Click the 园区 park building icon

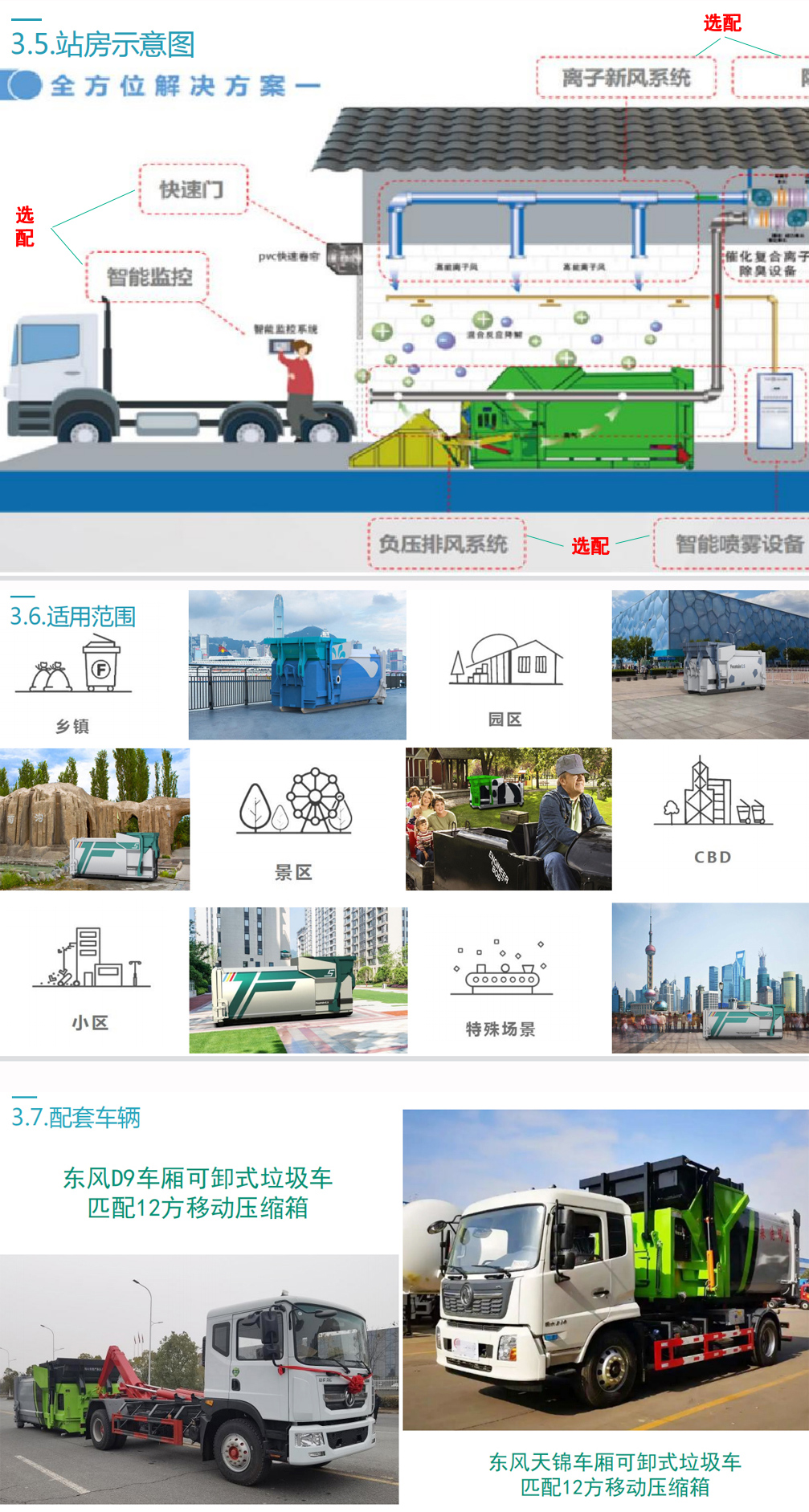point(505,660)
